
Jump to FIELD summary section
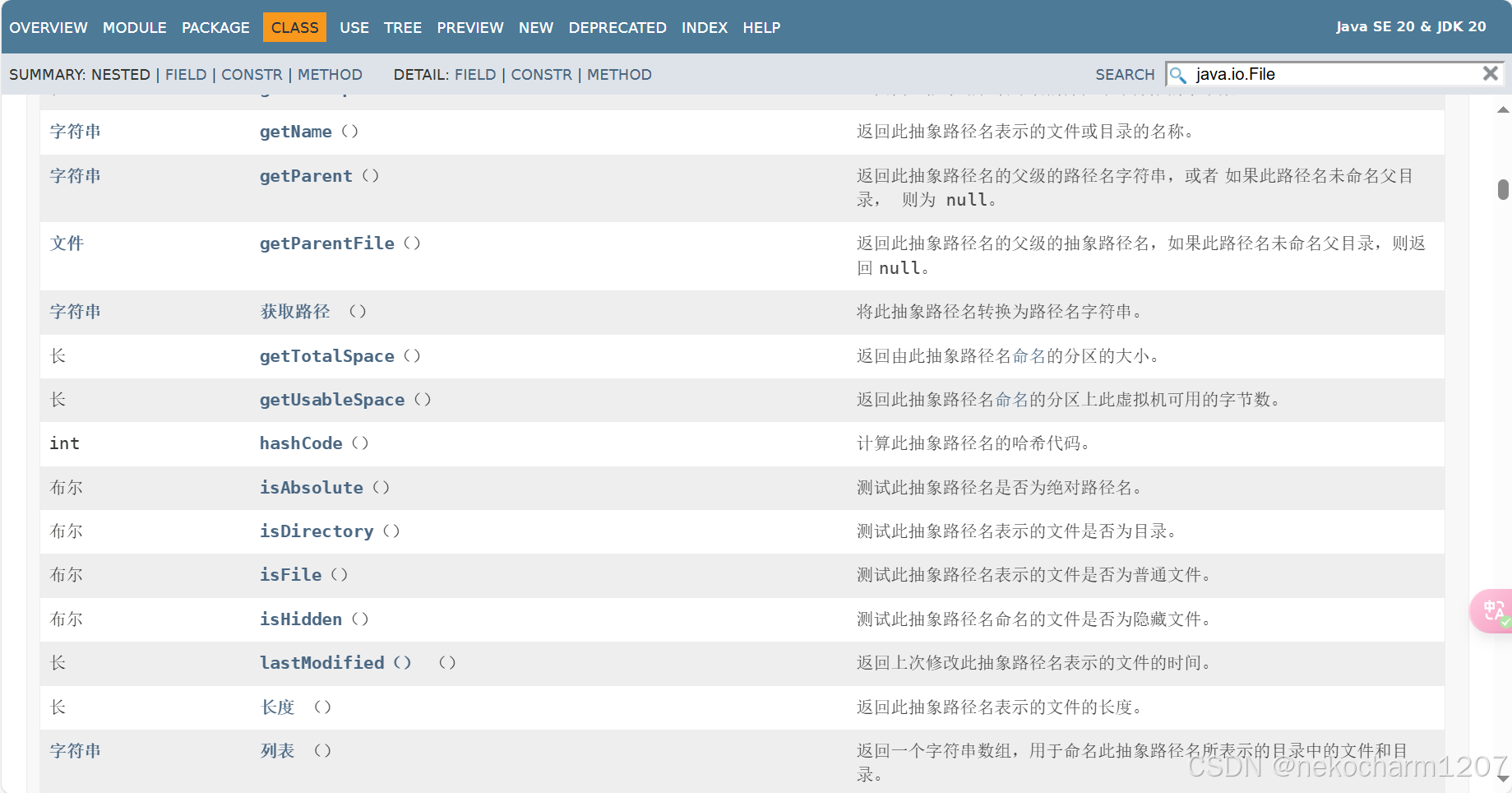tap(186, 75)
